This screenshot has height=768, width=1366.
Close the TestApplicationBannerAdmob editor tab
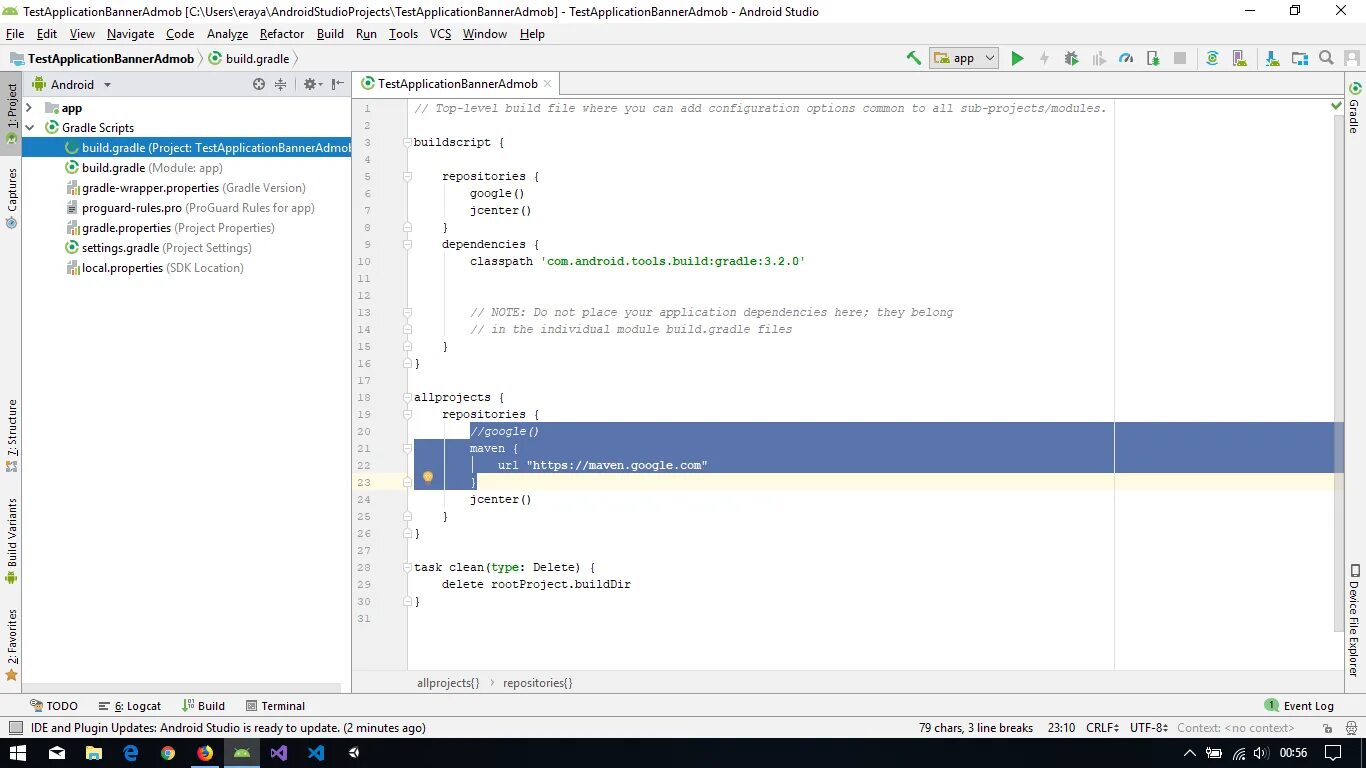[x=548, y=84]
